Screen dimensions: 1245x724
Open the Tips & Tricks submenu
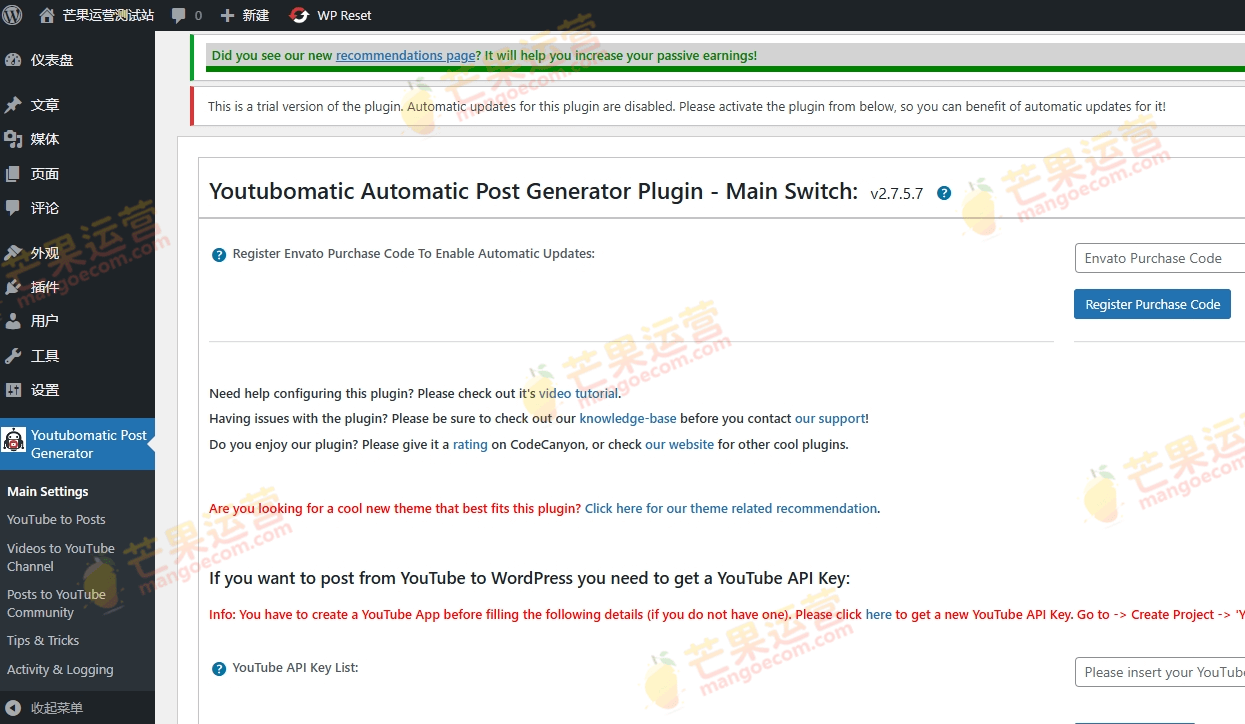tap(43, 640)
